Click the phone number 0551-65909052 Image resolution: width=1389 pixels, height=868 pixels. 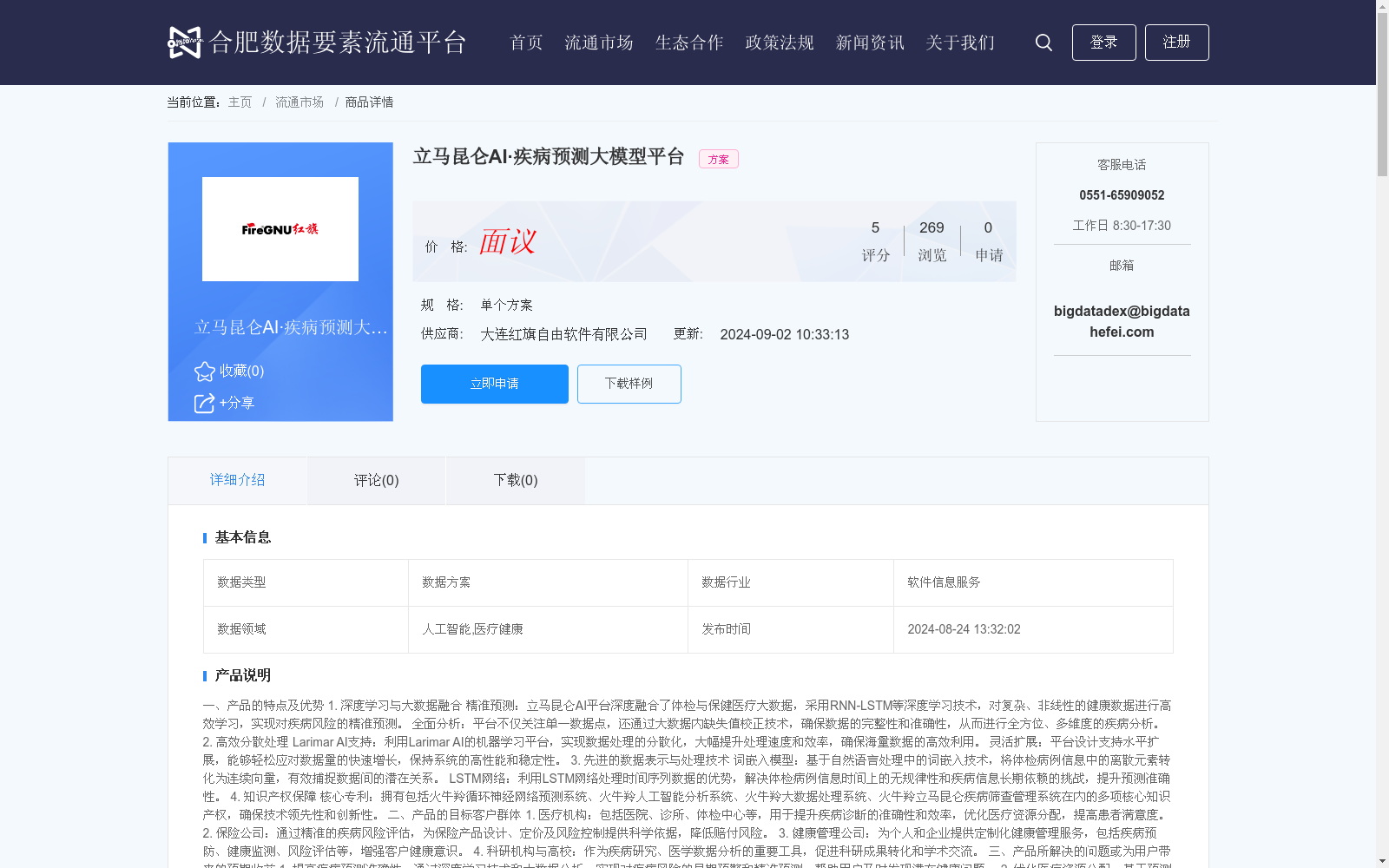point(1122,195)
